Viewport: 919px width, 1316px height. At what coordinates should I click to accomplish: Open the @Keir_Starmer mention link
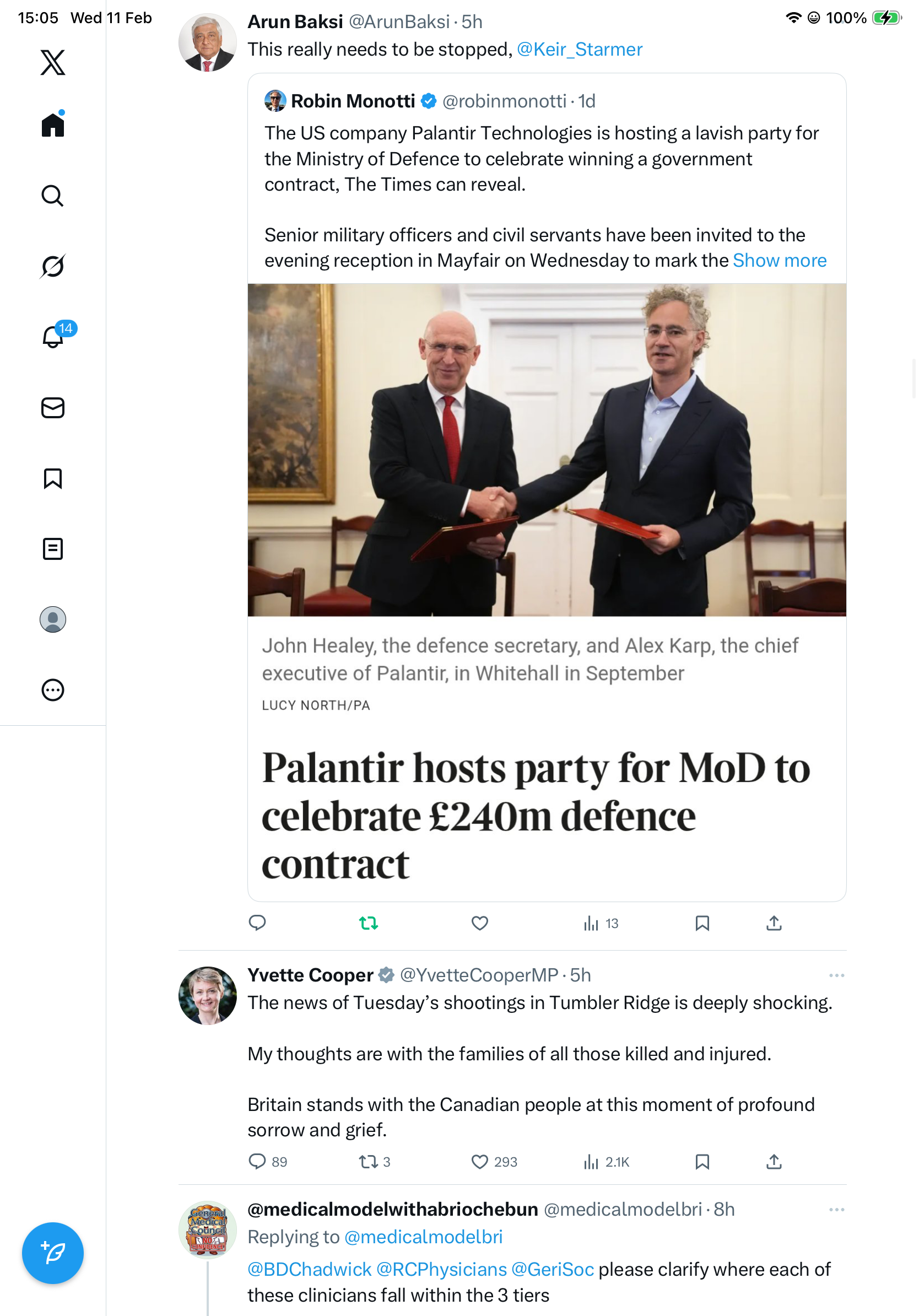(x=579, y=50)
